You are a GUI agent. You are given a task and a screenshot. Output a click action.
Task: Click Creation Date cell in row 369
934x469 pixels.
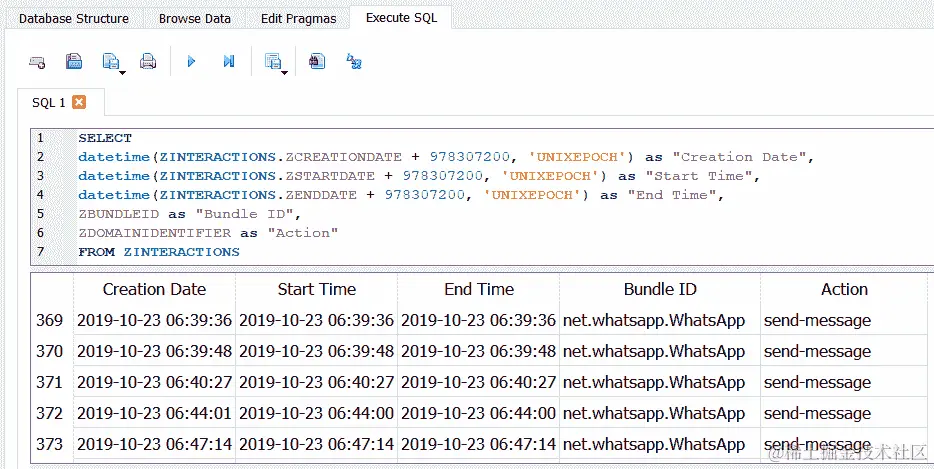[154, 321]
